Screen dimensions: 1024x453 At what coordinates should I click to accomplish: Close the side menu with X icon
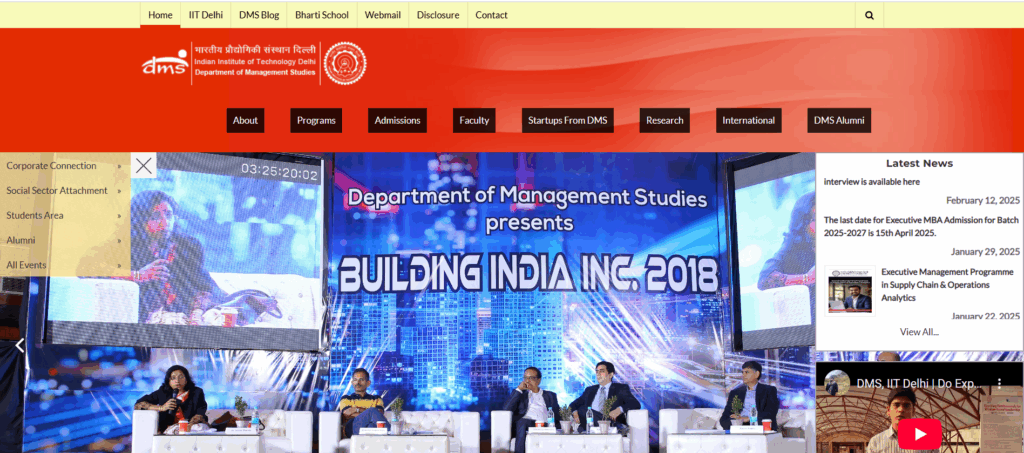click(145, 166)
